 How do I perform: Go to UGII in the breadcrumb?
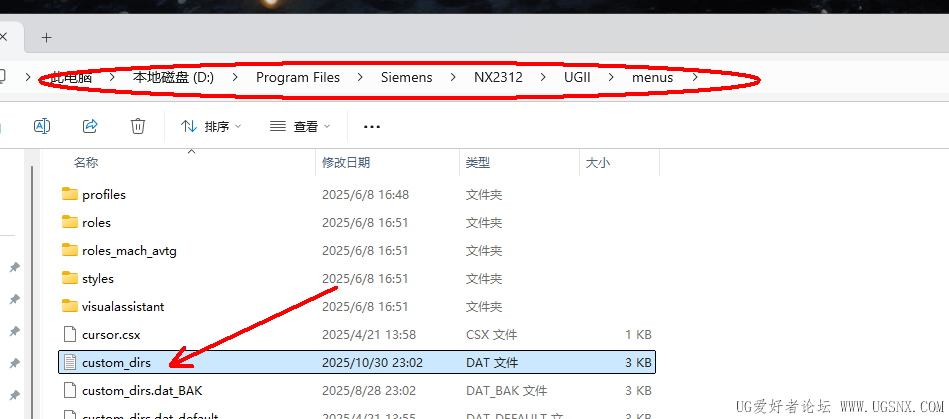click(x=577, y=78)
